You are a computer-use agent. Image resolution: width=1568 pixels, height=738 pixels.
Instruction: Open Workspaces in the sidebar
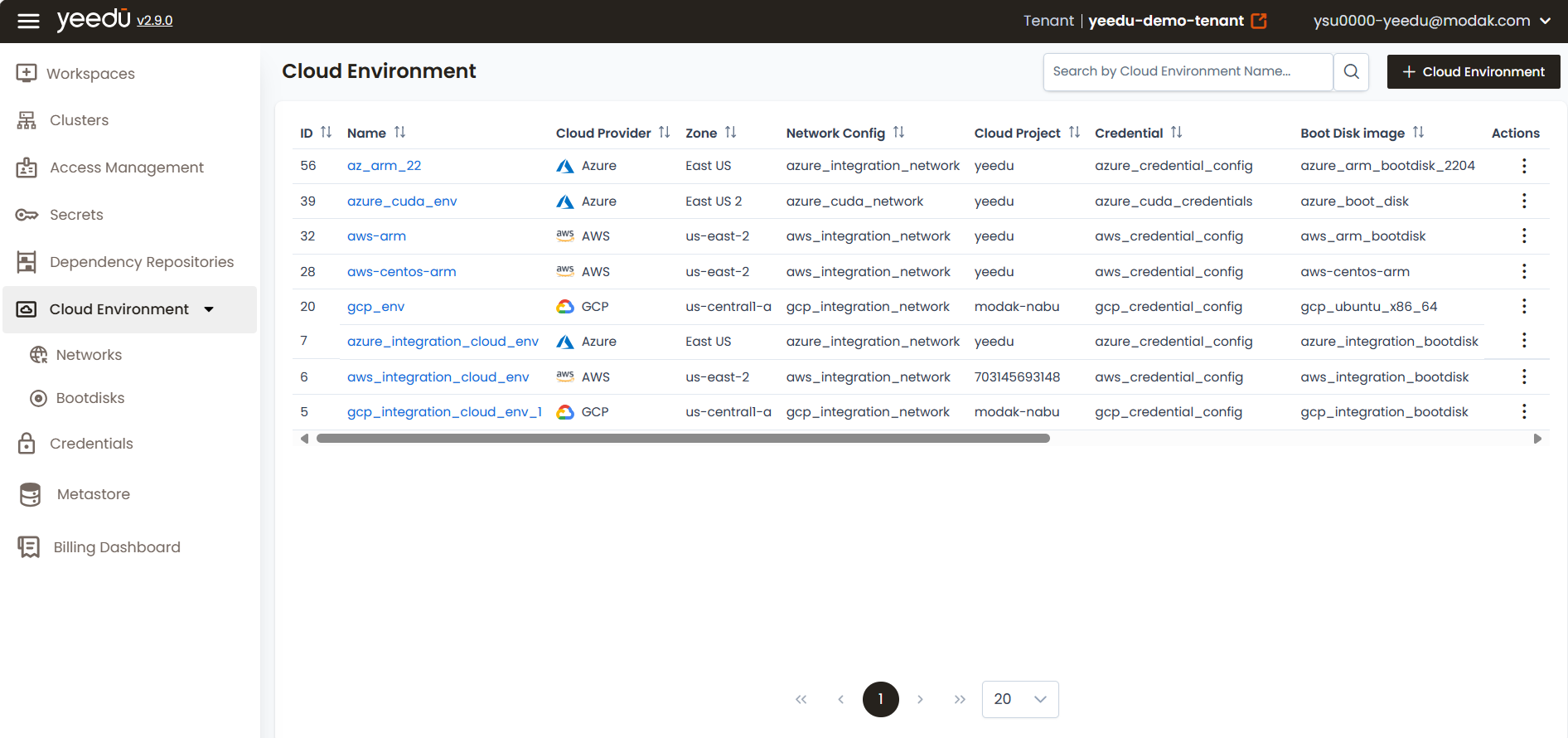(x=76, y=73)
